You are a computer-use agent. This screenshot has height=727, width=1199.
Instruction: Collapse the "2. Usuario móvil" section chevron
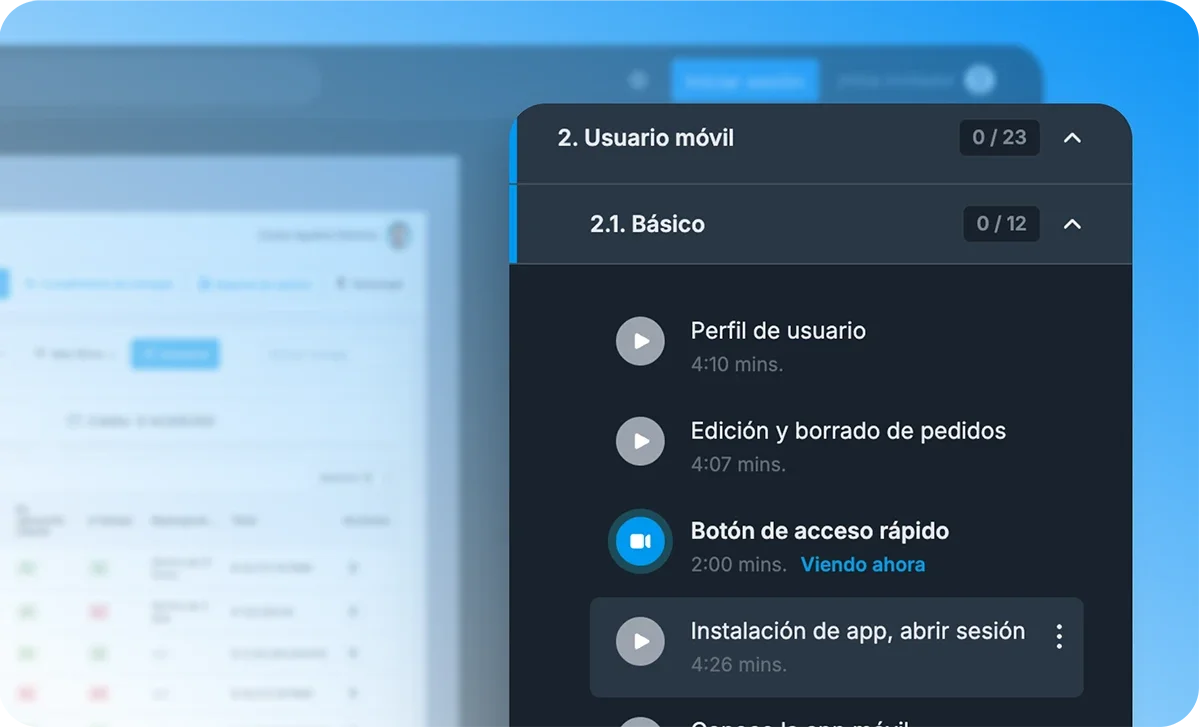point(1072,140)
